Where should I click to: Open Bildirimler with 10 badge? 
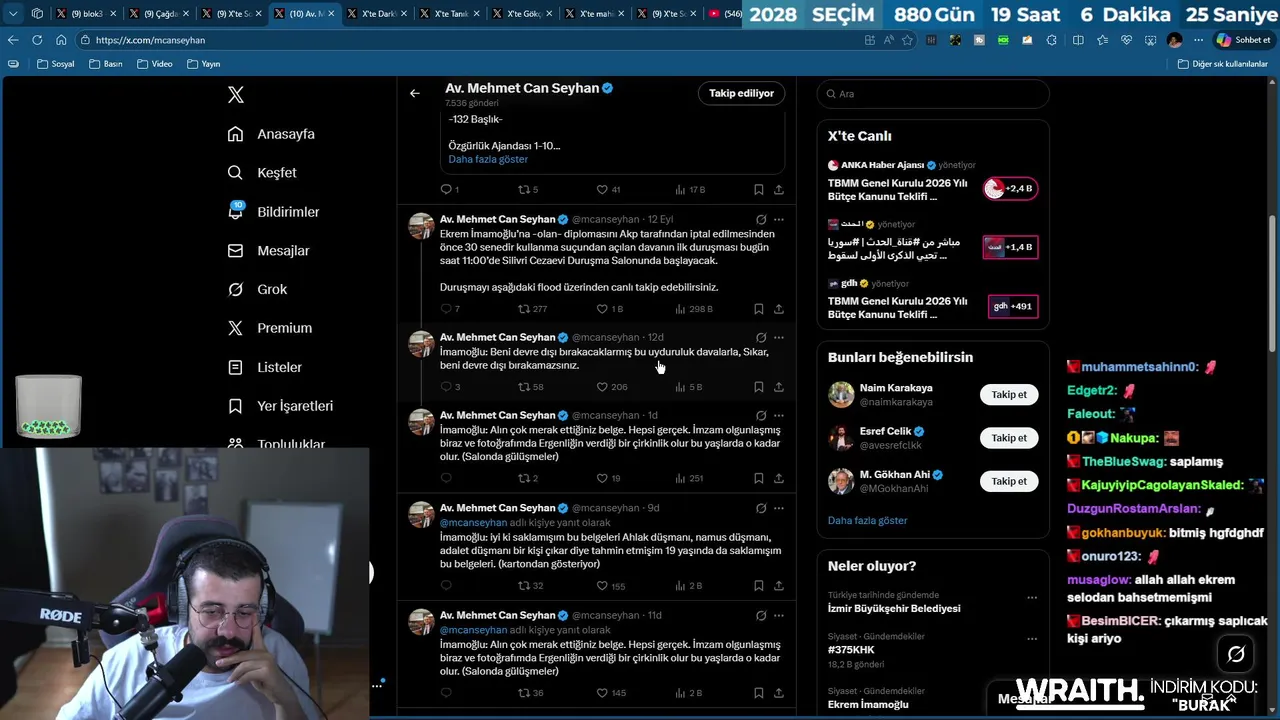coord(273,212)
